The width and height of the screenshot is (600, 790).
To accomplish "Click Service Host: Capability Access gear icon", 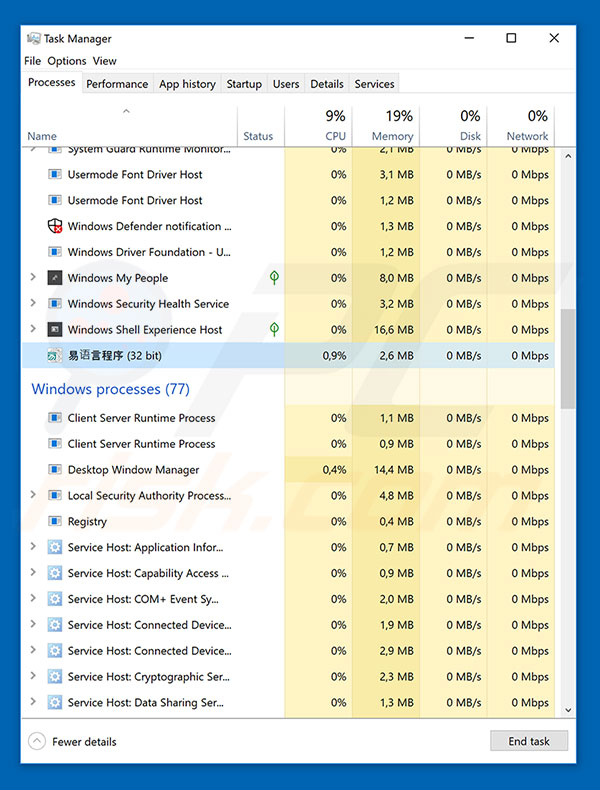I will pyautogui.click(x=54, y=573).
